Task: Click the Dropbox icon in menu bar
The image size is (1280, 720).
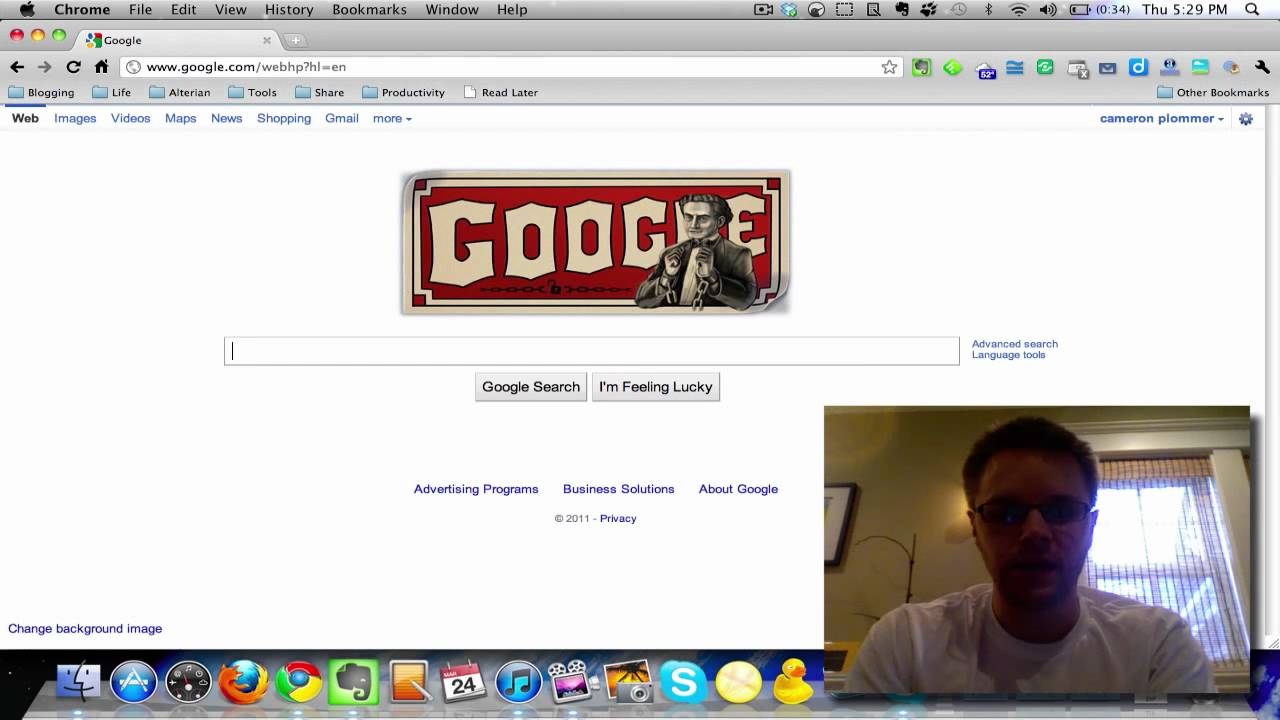Action: click(x=789, y=10)
